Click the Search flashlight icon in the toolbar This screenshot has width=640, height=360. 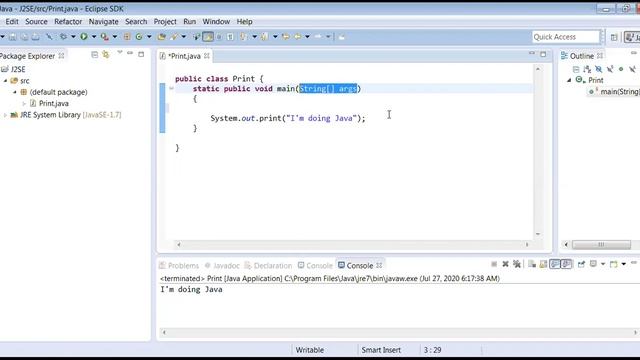coord(174,37)
